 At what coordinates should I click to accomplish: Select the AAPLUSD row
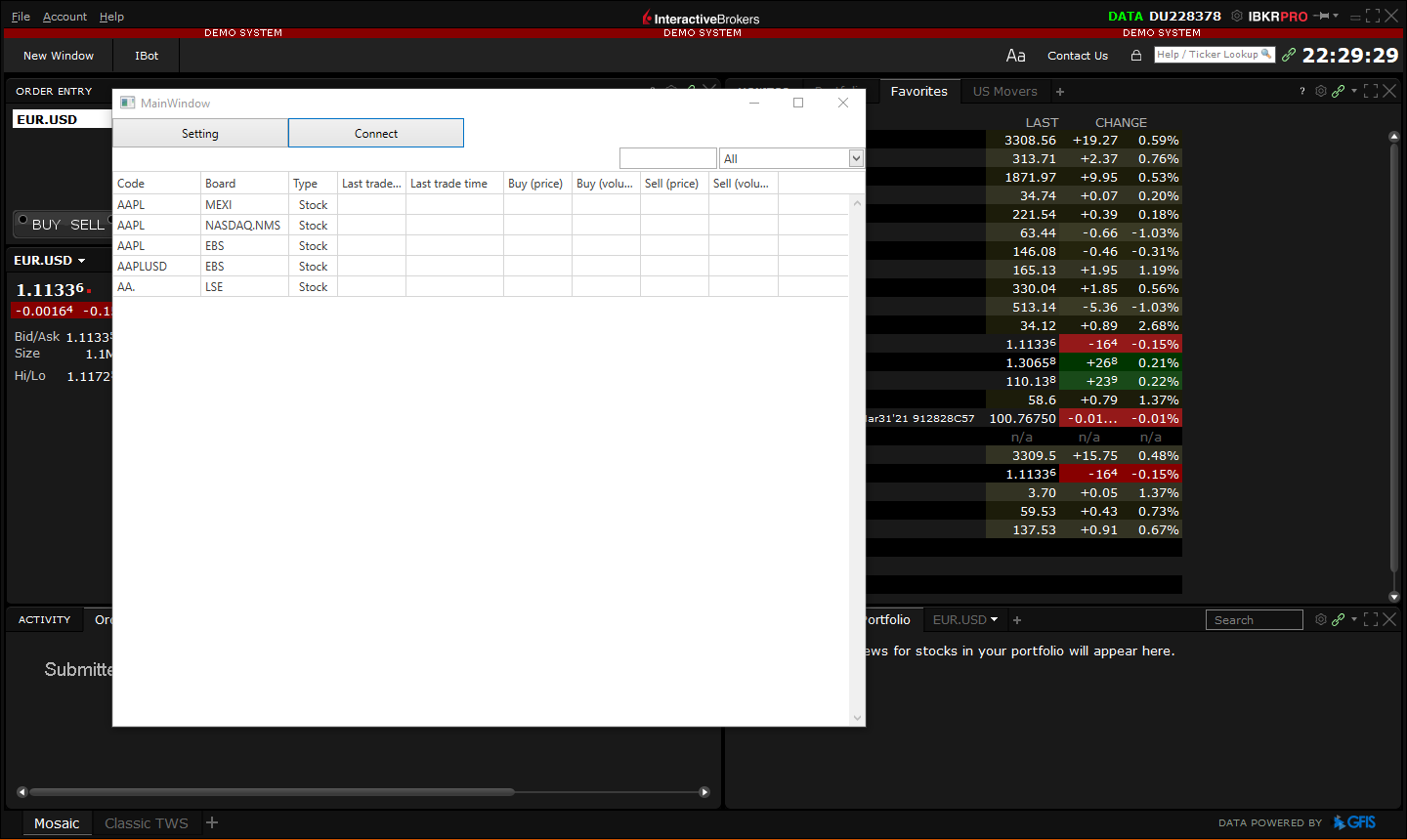click(480, 266)
